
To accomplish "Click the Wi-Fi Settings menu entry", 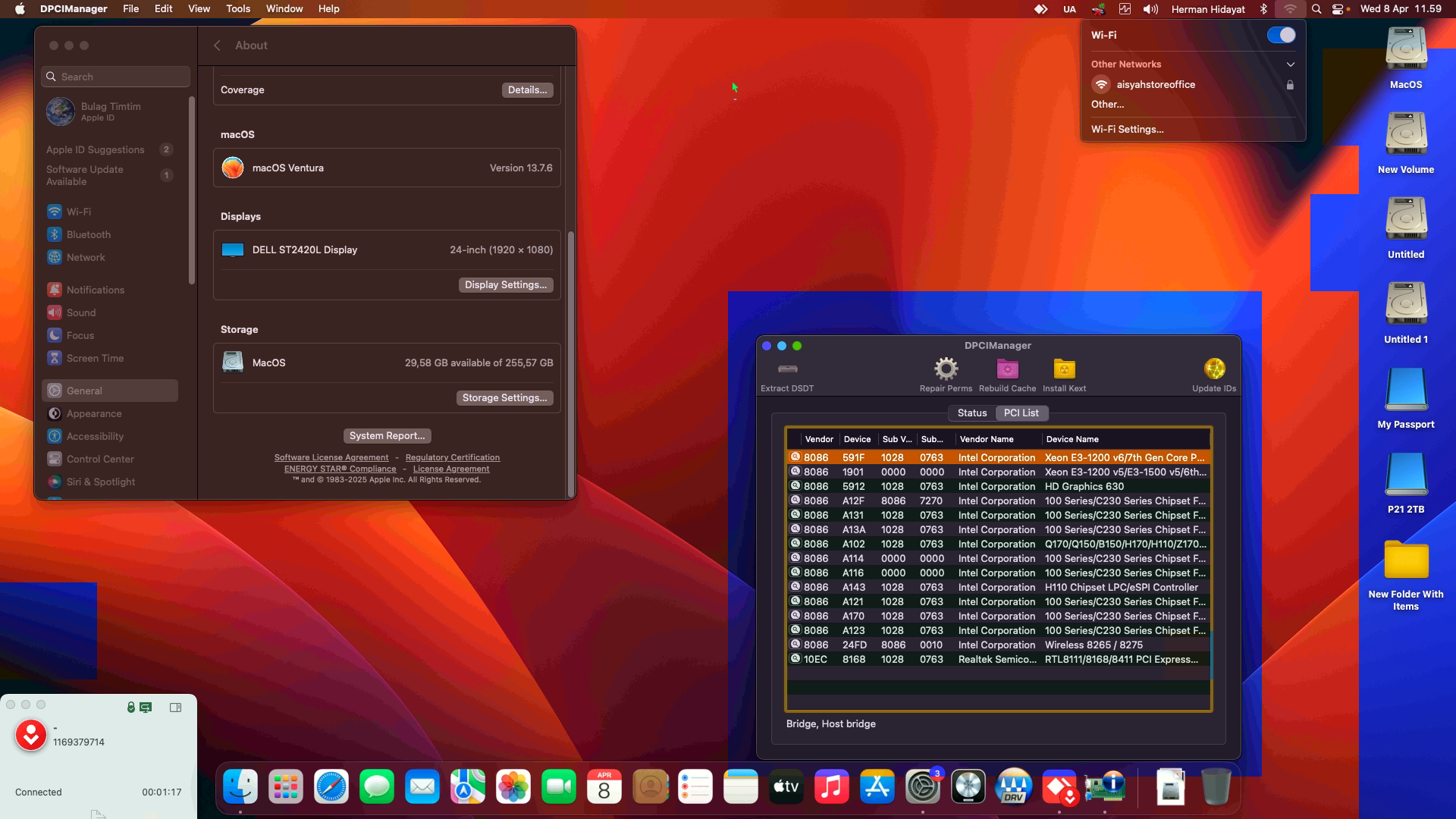I will coord(1192,130).
